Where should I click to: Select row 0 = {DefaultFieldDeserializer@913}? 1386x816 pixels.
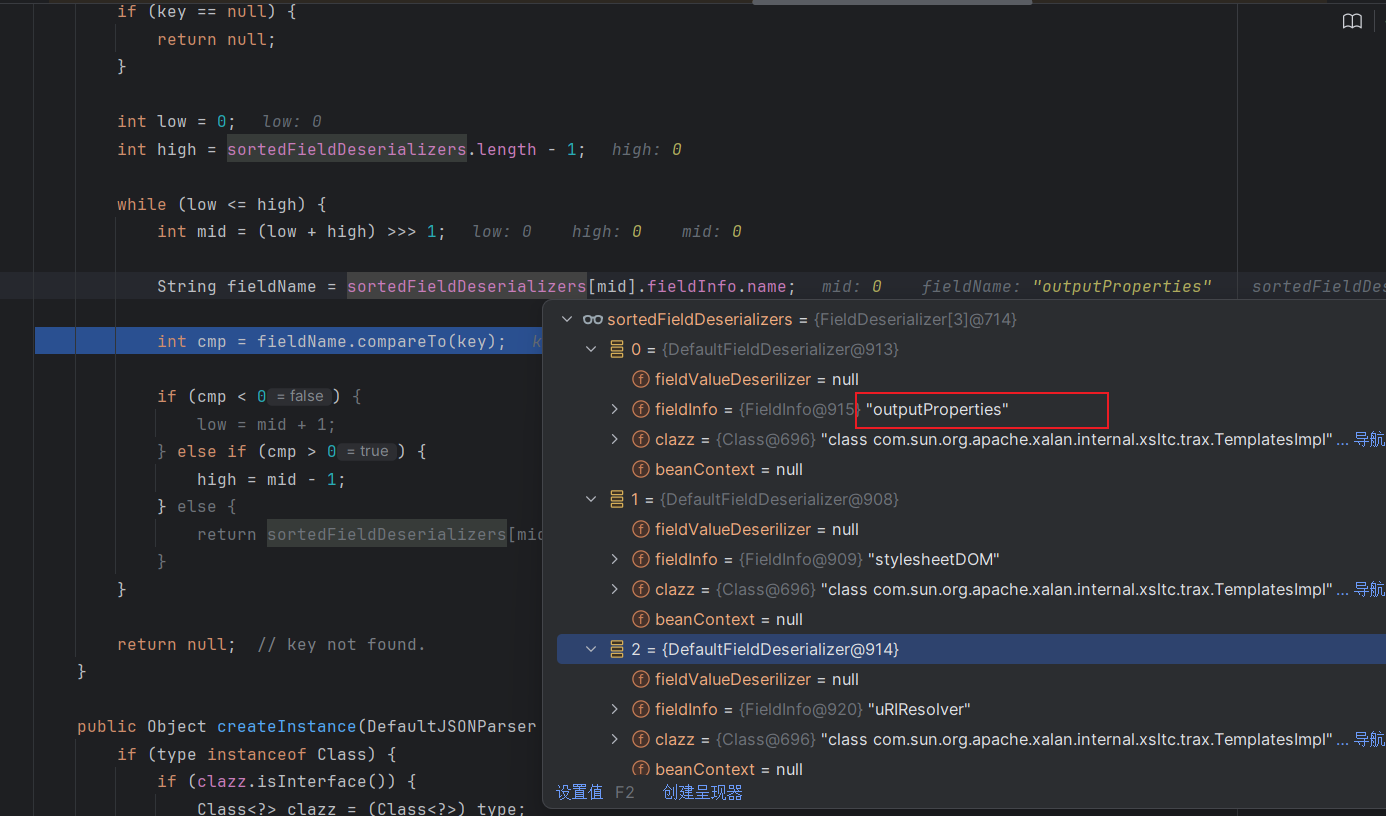[x=972, y=349]
